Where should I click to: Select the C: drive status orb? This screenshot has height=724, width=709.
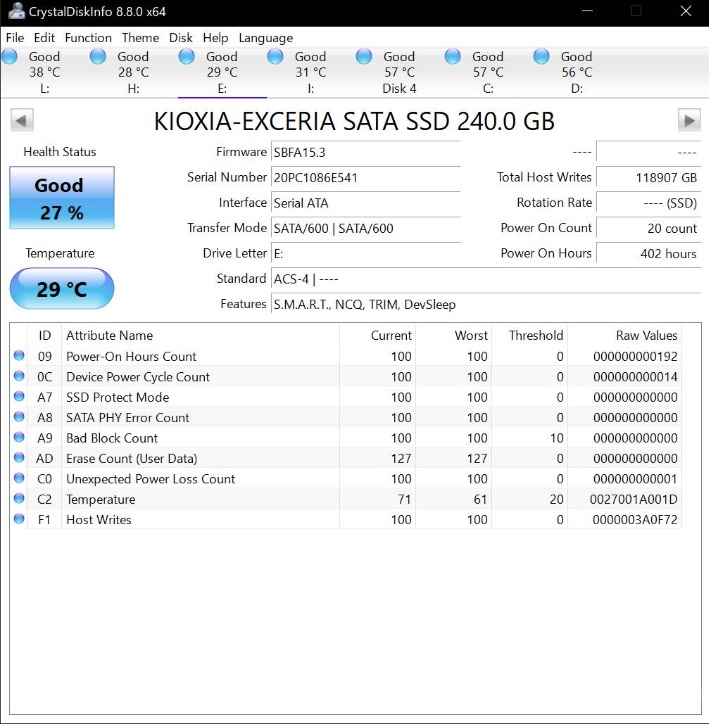pyautogui.click(x=453, y=57)
